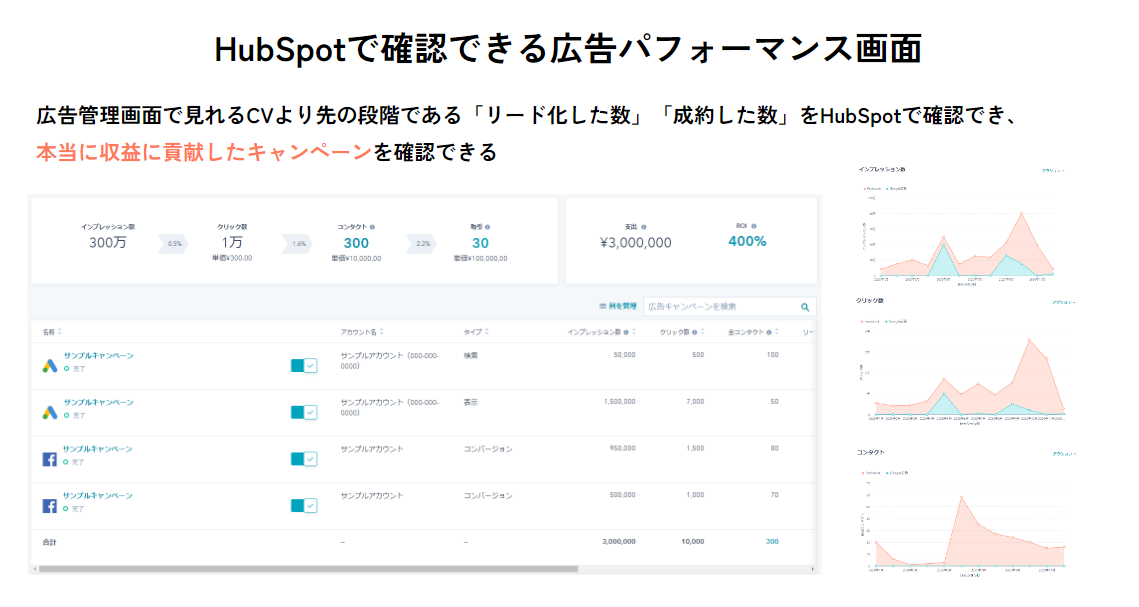The height and width of the screenshot is (607, 1139).
Task: Click the info icon next to 取引 summary
Action: 487,227
